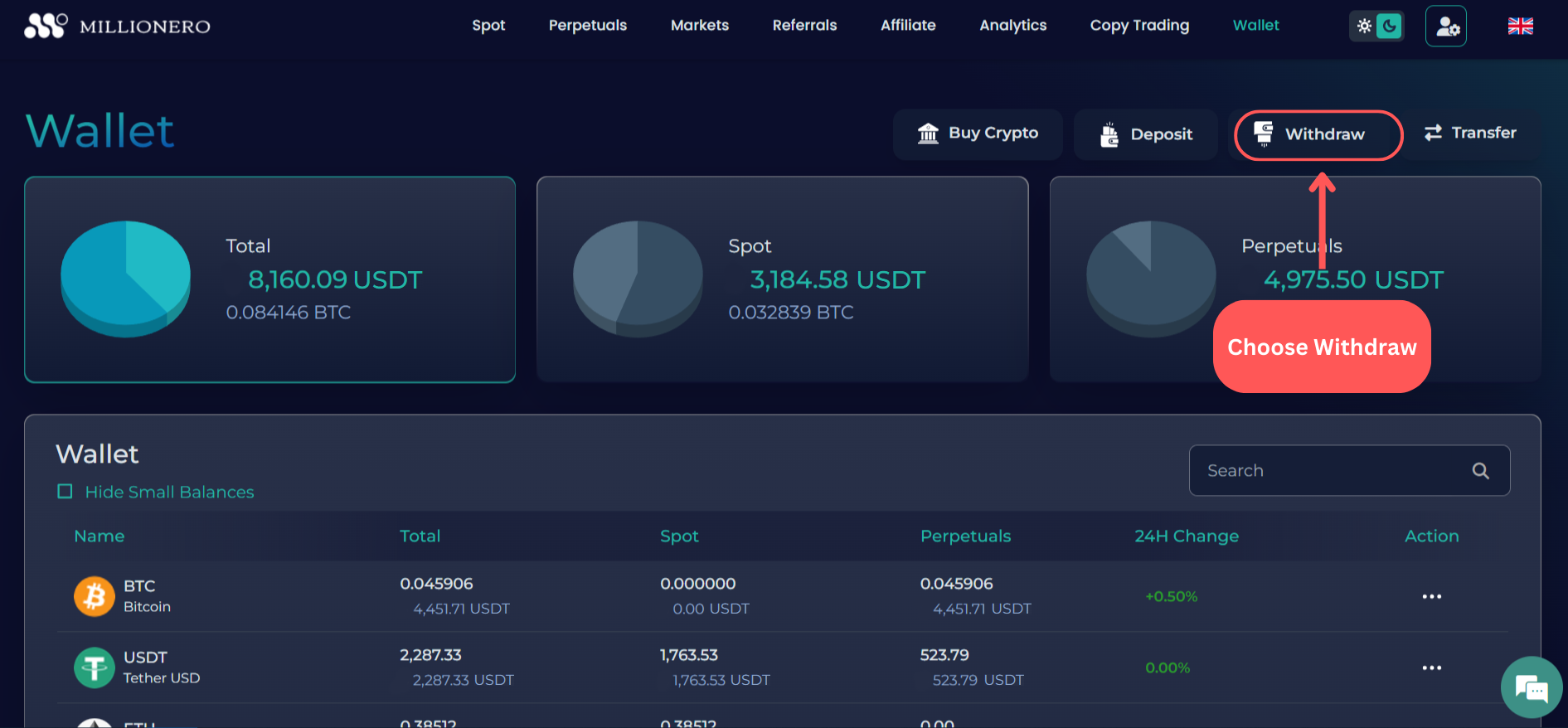Click the Bitcoin coin icon

(x=95, y=596)
